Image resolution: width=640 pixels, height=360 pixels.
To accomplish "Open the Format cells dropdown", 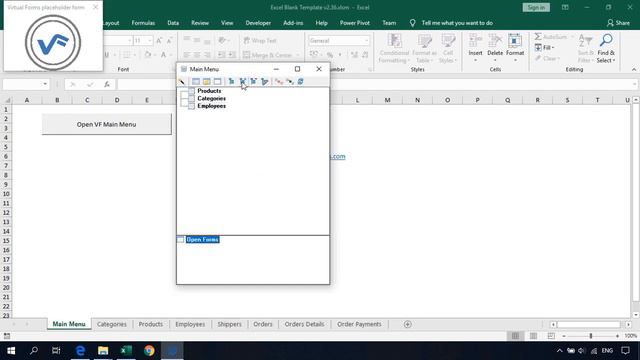I will (x=515, y=60).
